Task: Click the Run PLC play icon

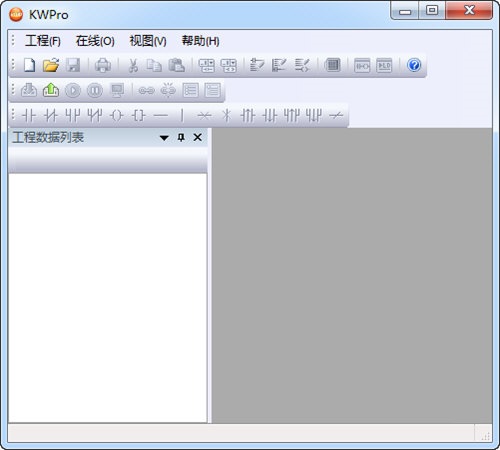Action: point(73,90)
